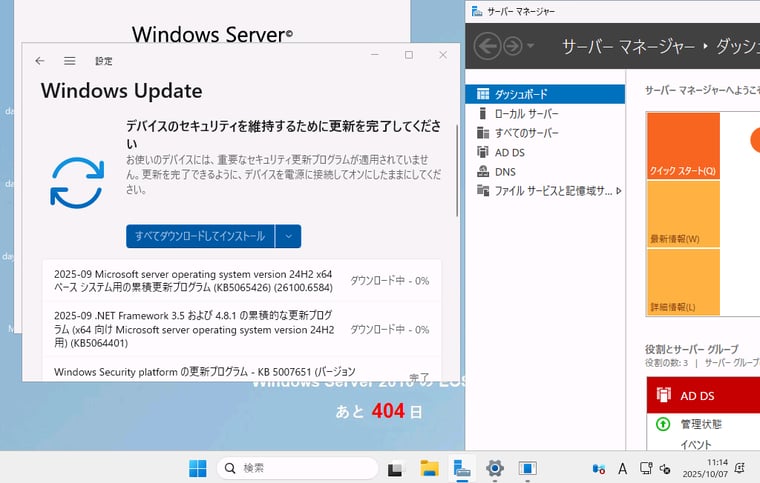The height and width of the screenshot is (483, 760).
Task: Click the taskbar 検索 search box
Action: (297, 468)
